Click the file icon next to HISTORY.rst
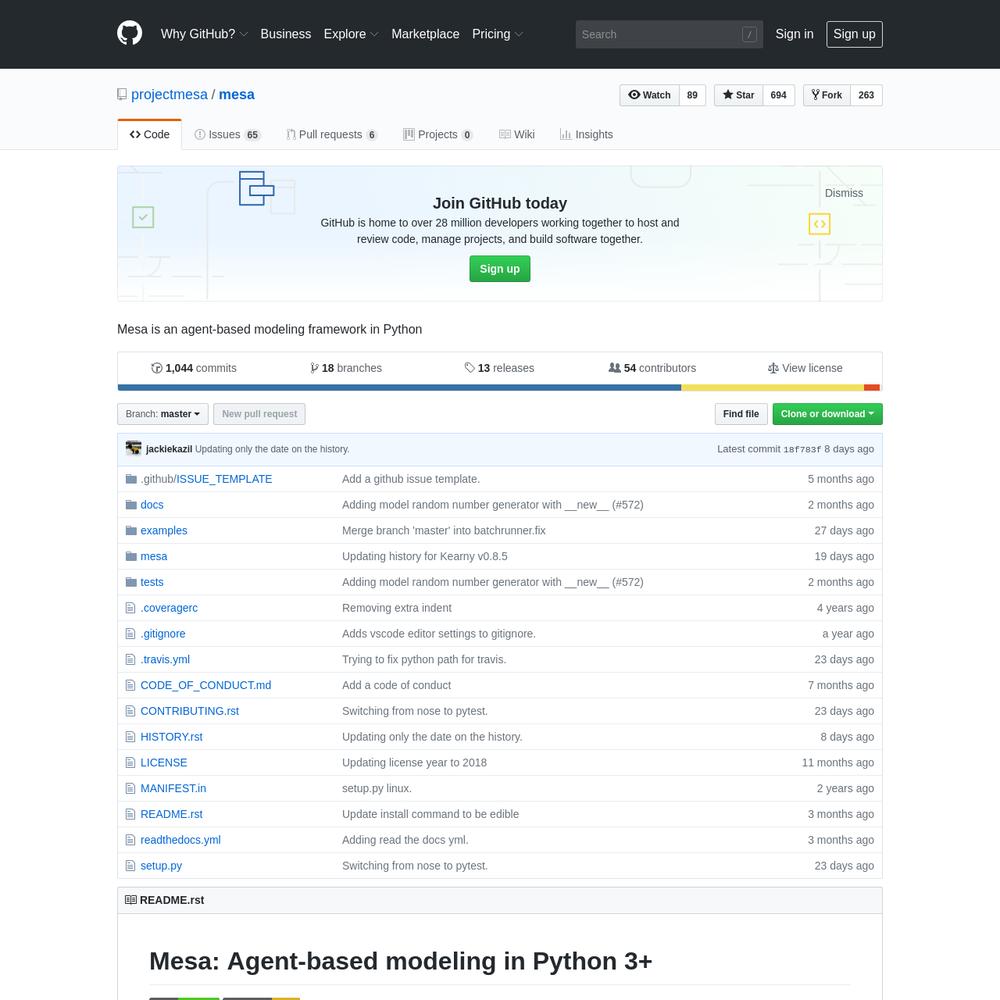This screenshot has height=1000, width=1000. (x=131, y=737)
